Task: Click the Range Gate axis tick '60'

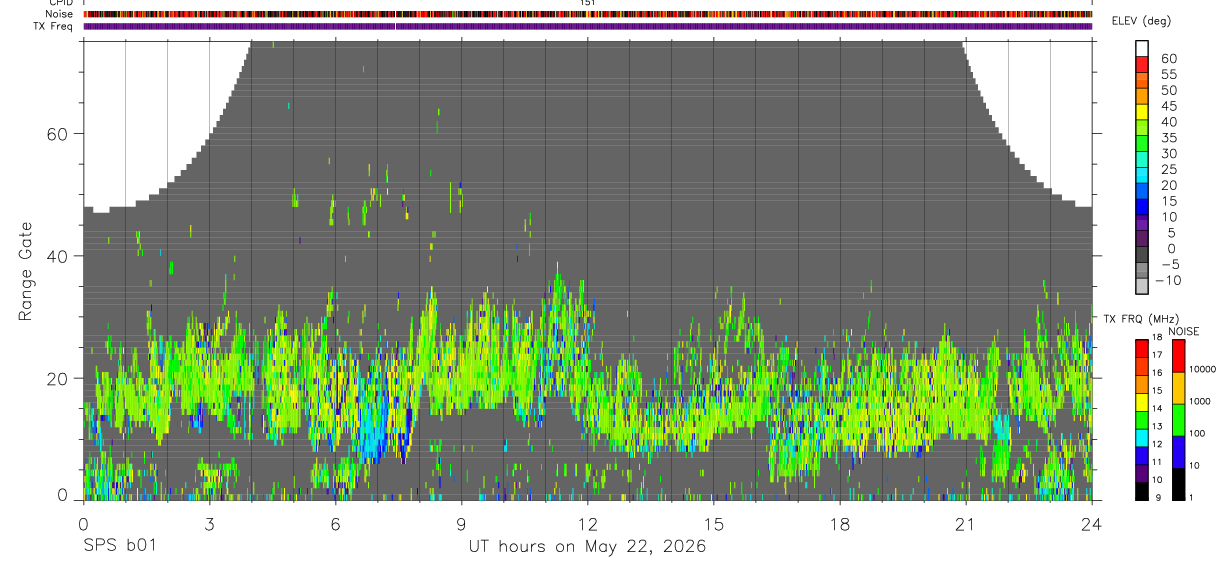Action: 57,133
